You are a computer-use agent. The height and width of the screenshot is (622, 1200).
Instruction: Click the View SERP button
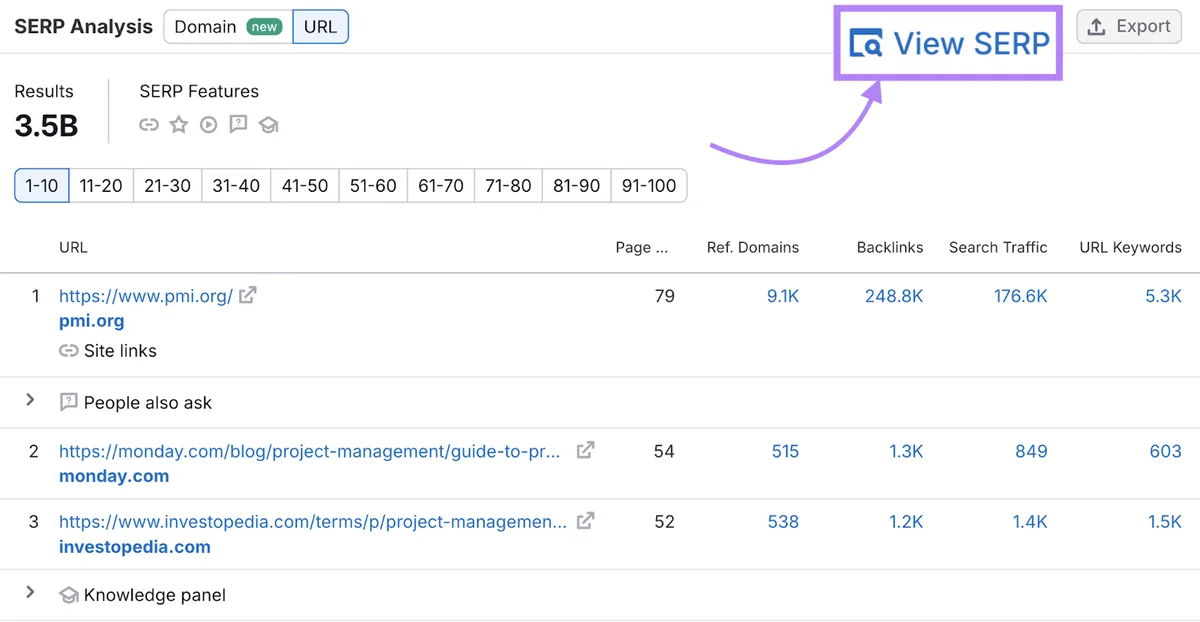948,44
